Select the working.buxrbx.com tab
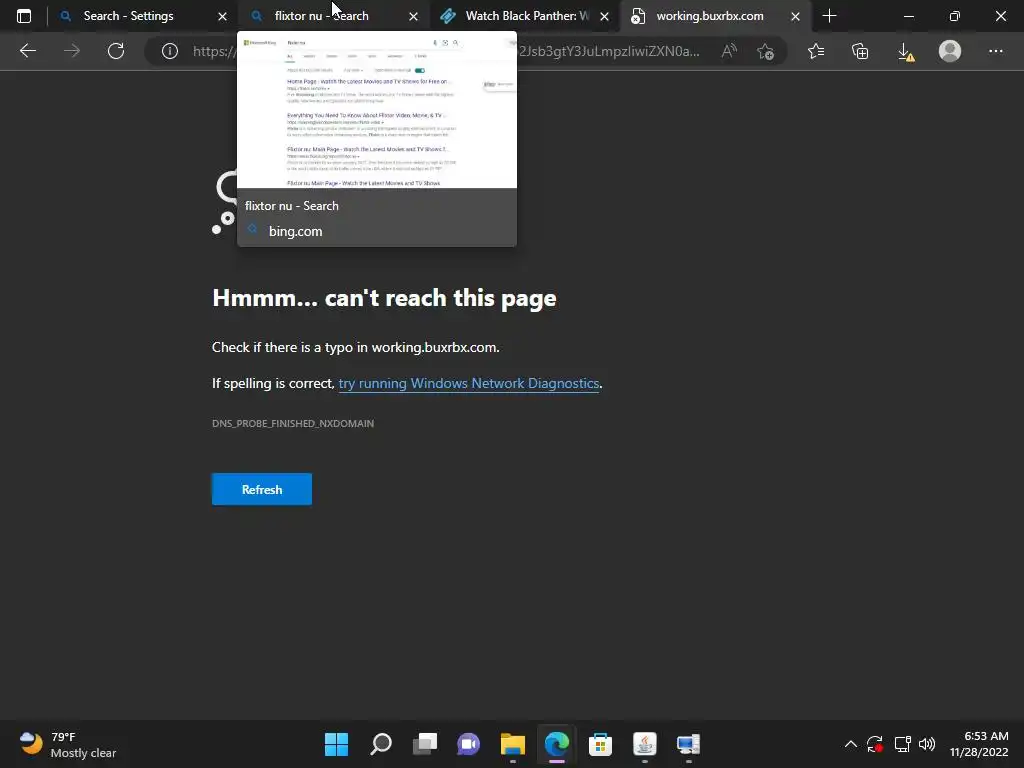 click(x=715, y=16)
